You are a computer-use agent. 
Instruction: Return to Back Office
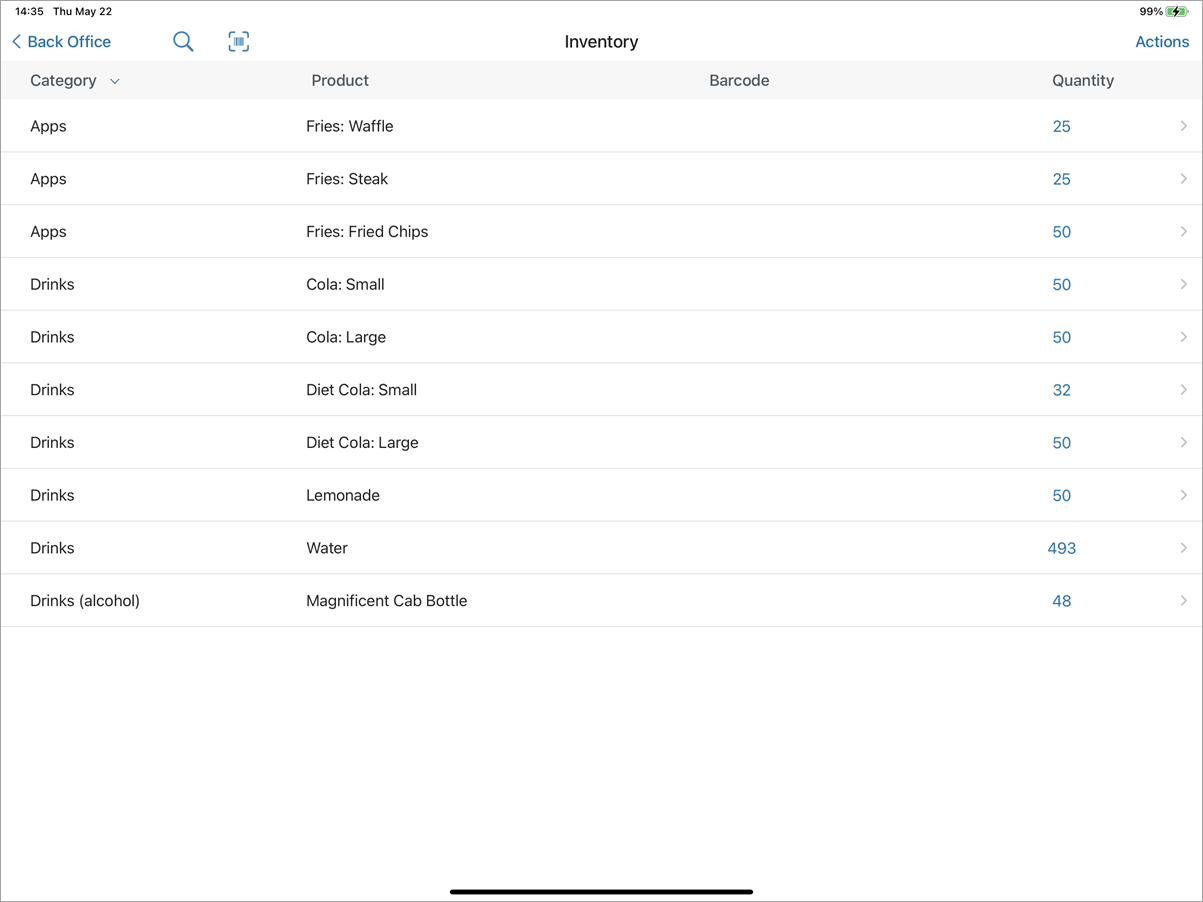coord(60,41)
